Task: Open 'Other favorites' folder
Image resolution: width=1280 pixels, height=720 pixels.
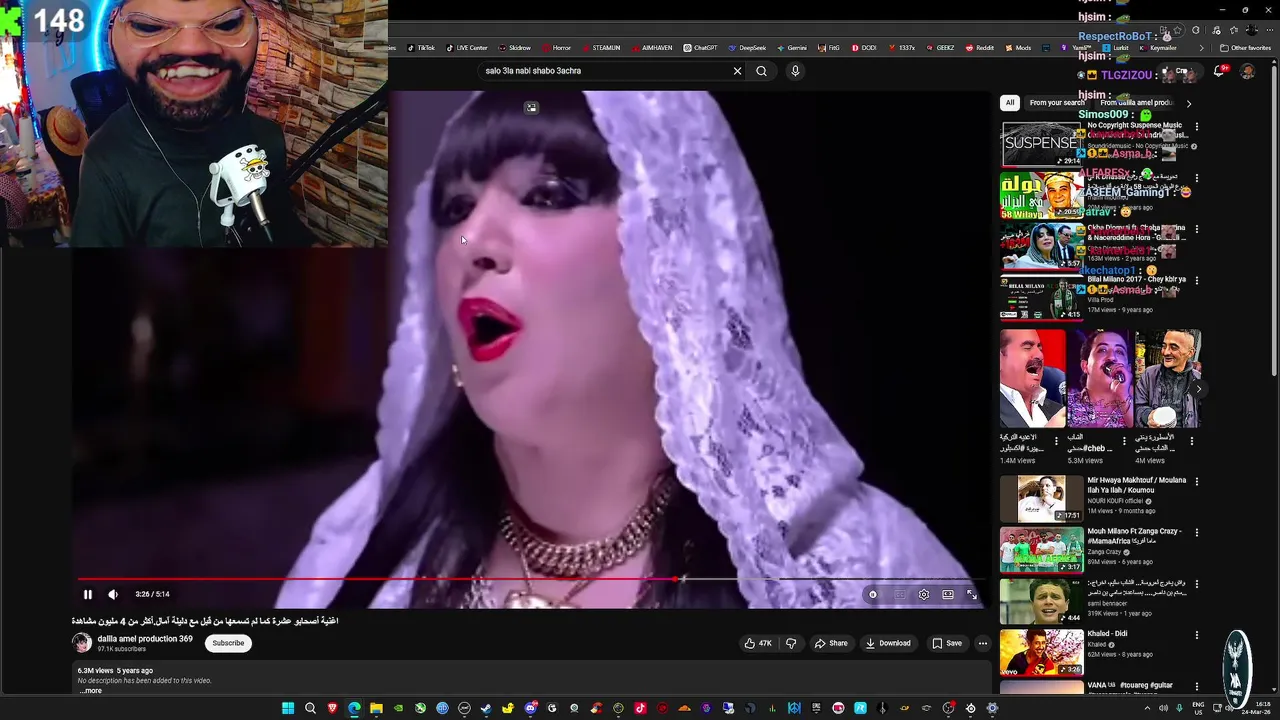Action: click(x=1245, y=48)
